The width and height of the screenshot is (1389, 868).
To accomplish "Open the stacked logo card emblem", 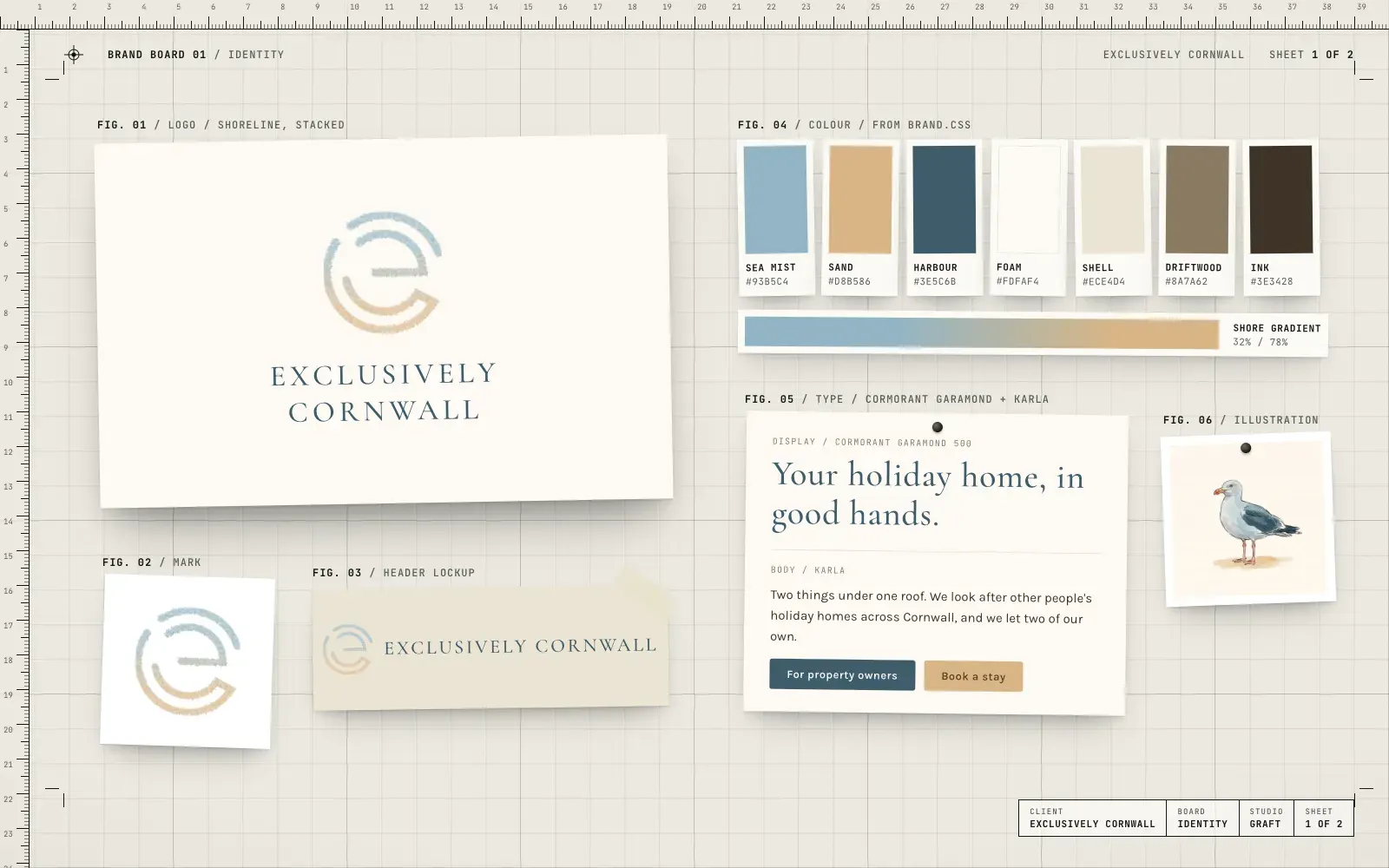I will (x=383, y=273).
